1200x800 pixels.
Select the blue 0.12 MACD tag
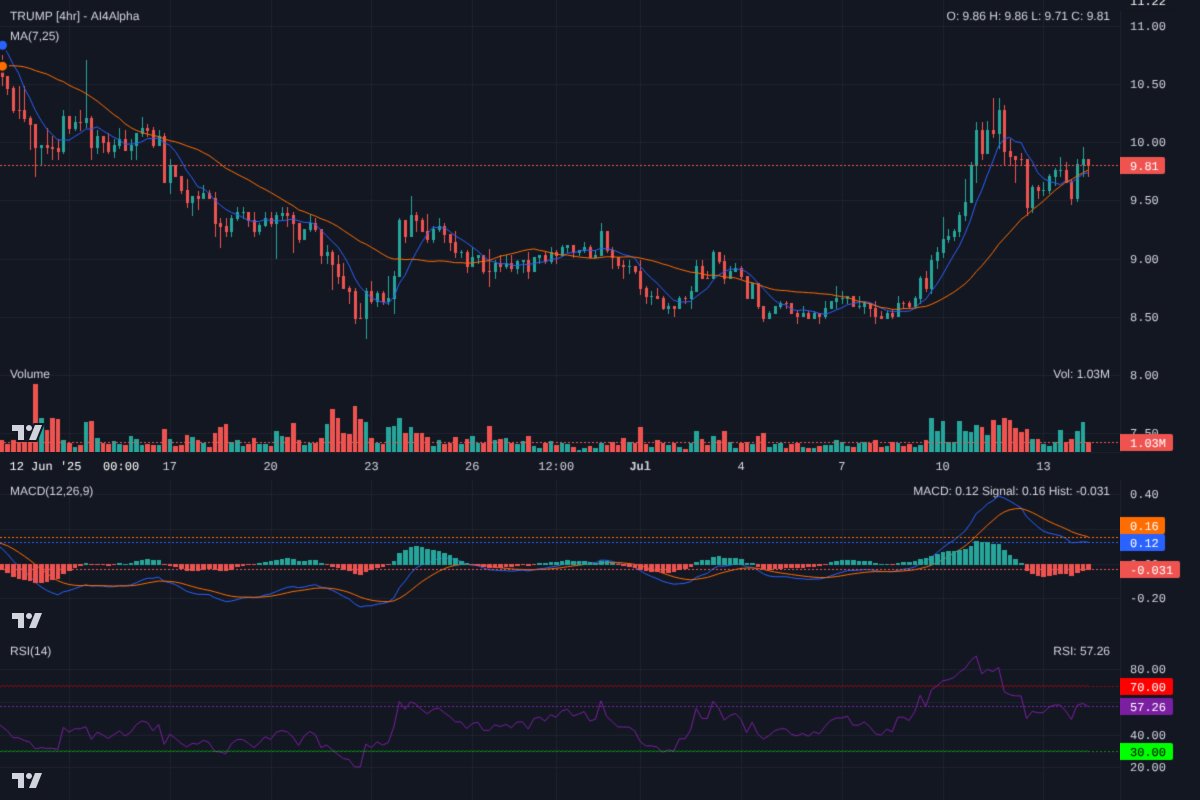(1143, 543)
